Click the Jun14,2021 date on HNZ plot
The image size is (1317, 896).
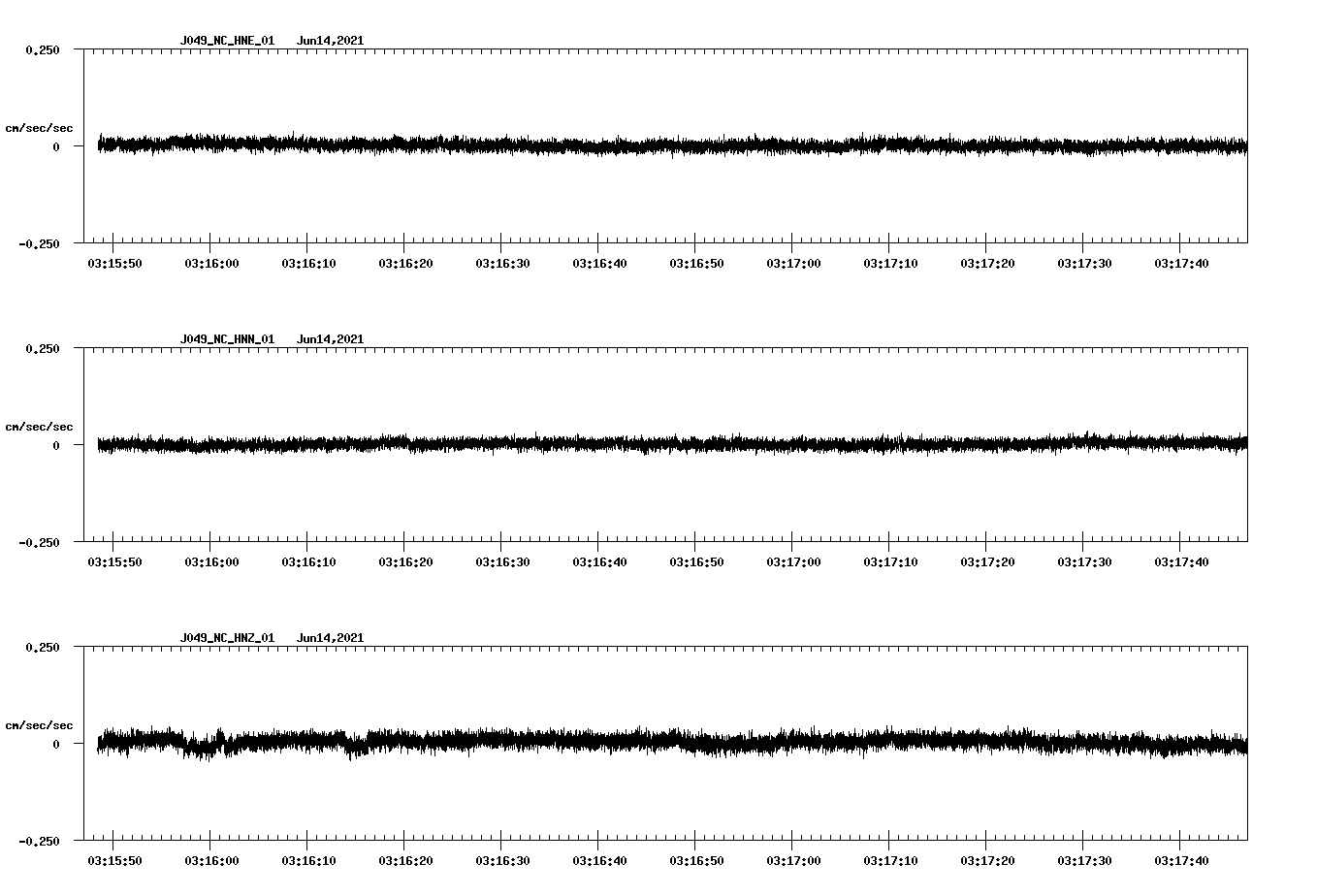pos(330,638)
